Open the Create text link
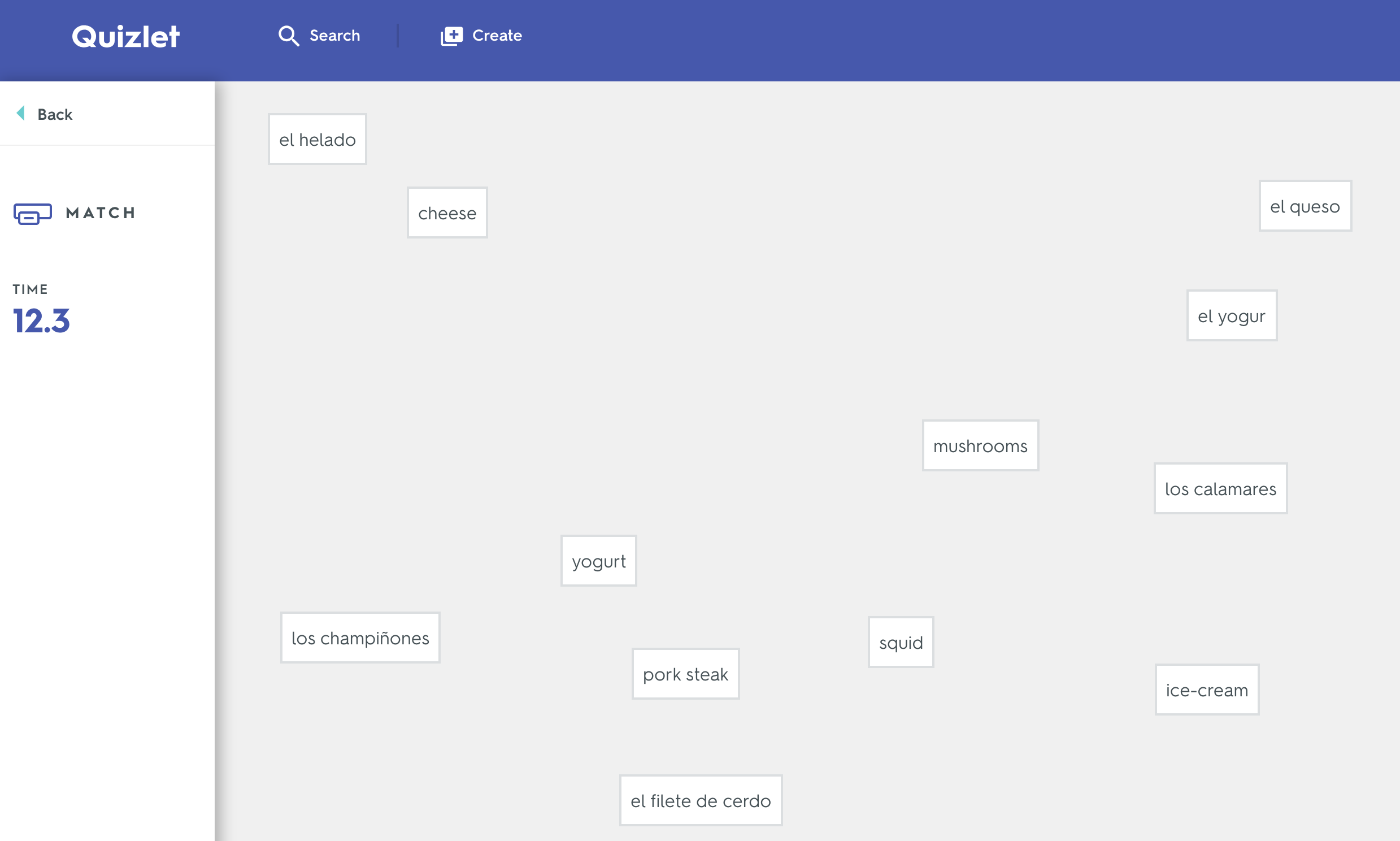 click(497, 36)
